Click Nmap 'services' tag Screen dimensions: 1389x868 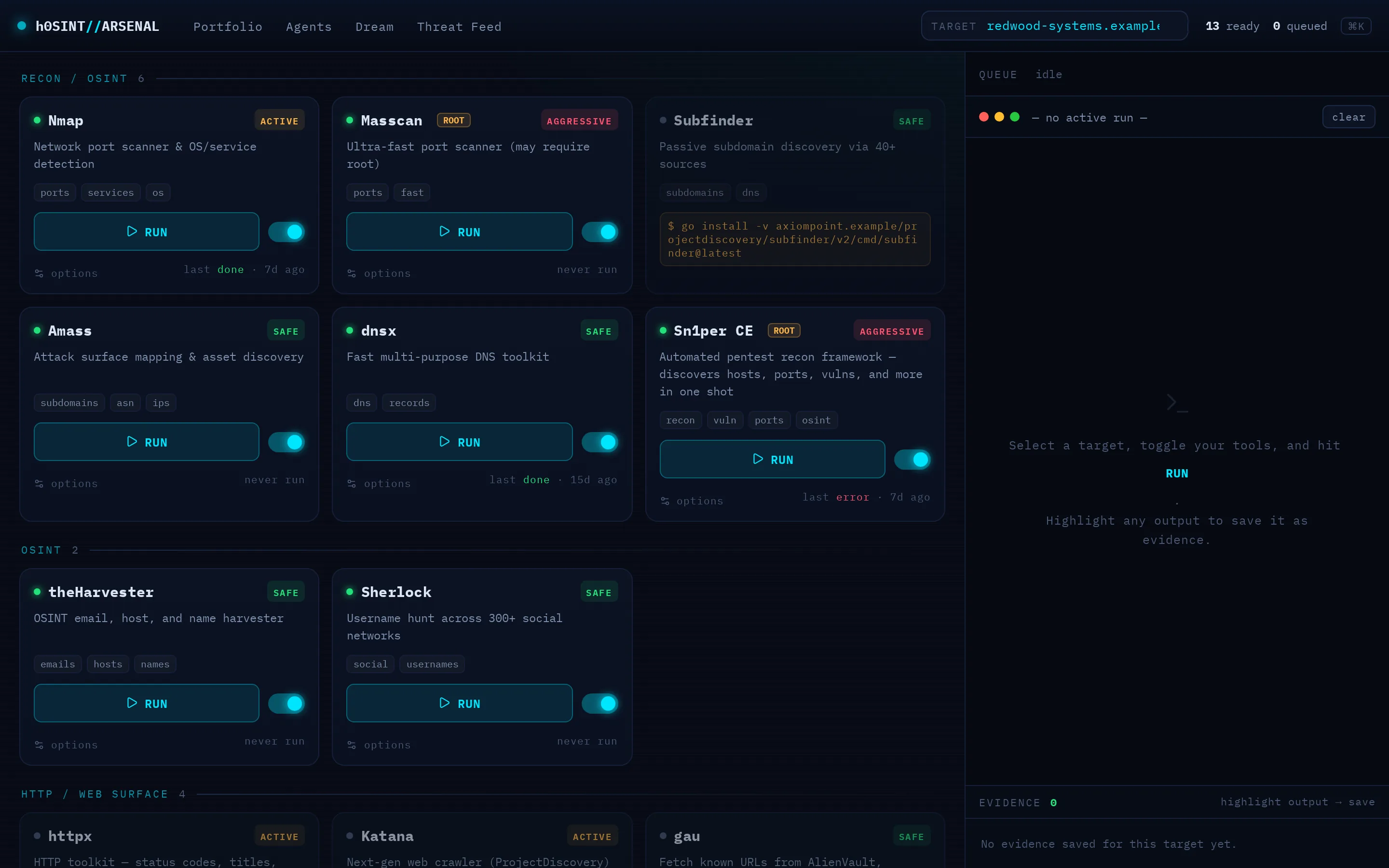(111, 192)
